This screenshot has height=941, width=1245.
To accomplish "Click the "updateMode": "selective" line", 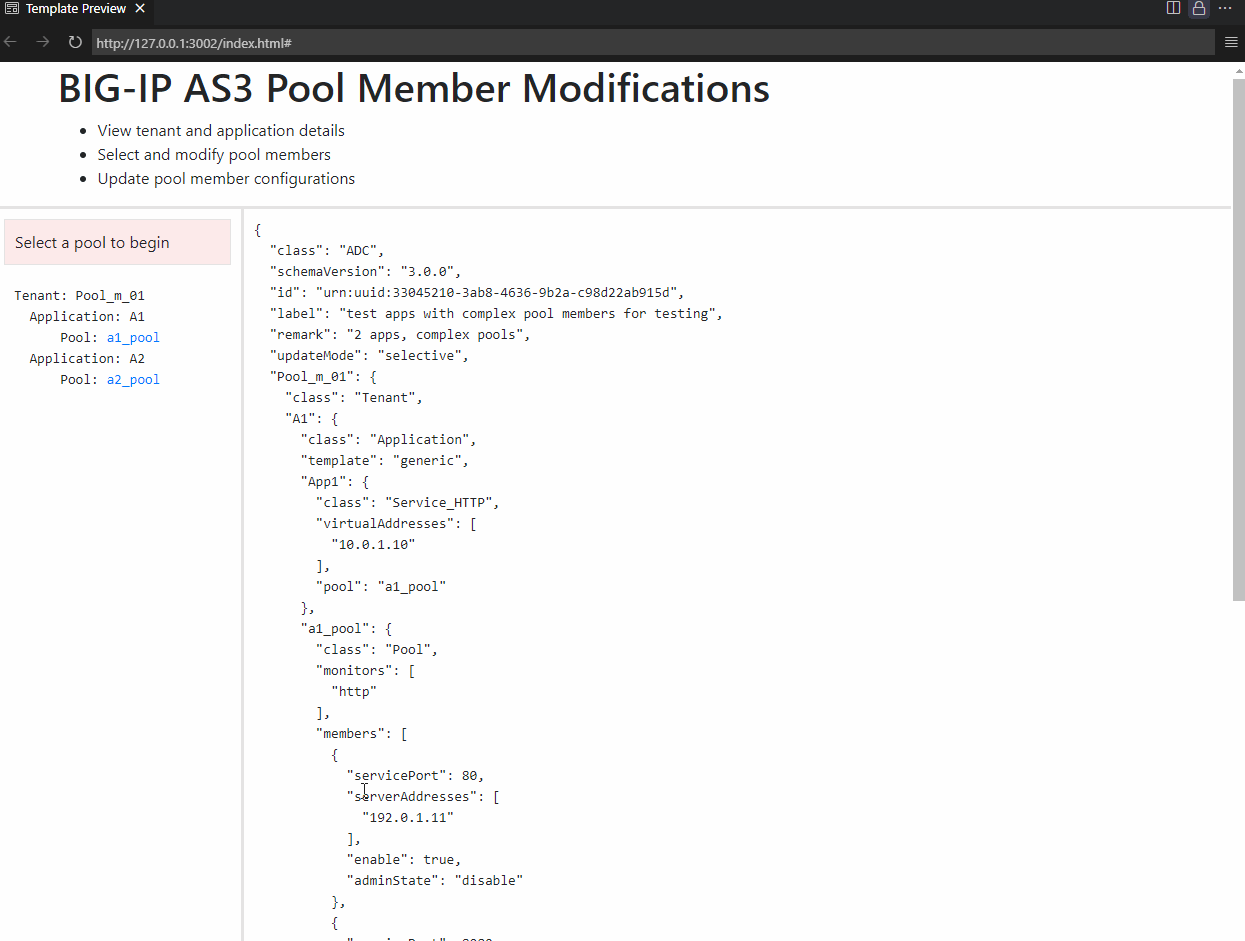I will point(369,356).
